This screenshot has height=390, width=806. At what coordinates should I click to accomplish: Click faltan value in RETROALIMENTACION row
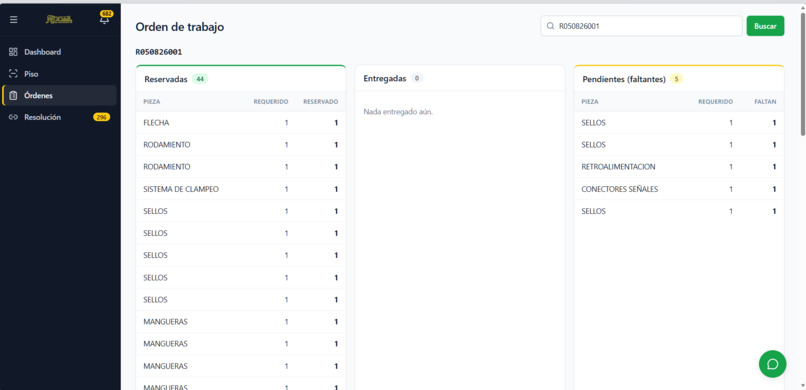(x=774, y=167)
